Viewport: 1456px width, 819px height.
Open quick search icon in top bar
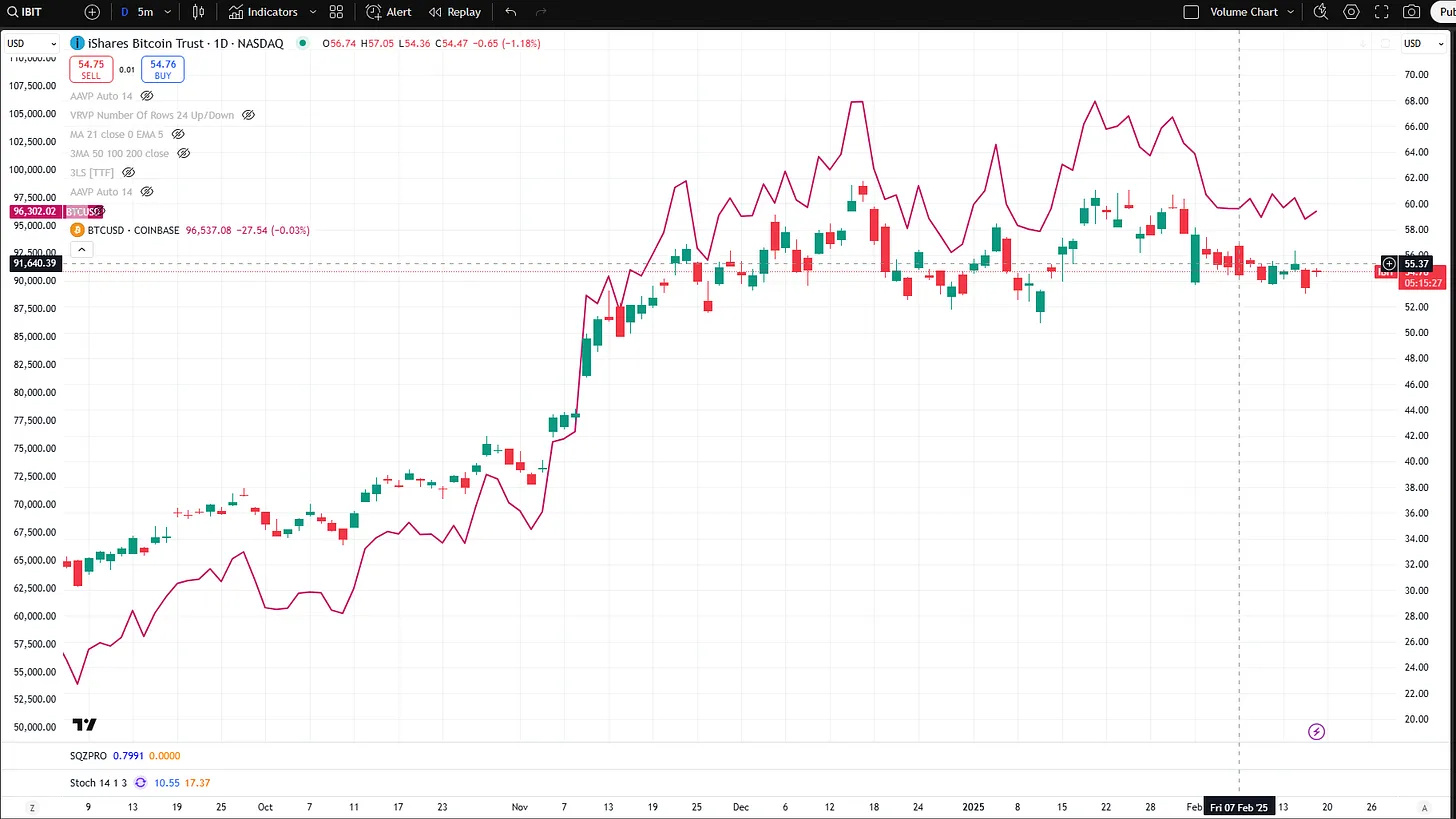click(x=1320, y=12)
